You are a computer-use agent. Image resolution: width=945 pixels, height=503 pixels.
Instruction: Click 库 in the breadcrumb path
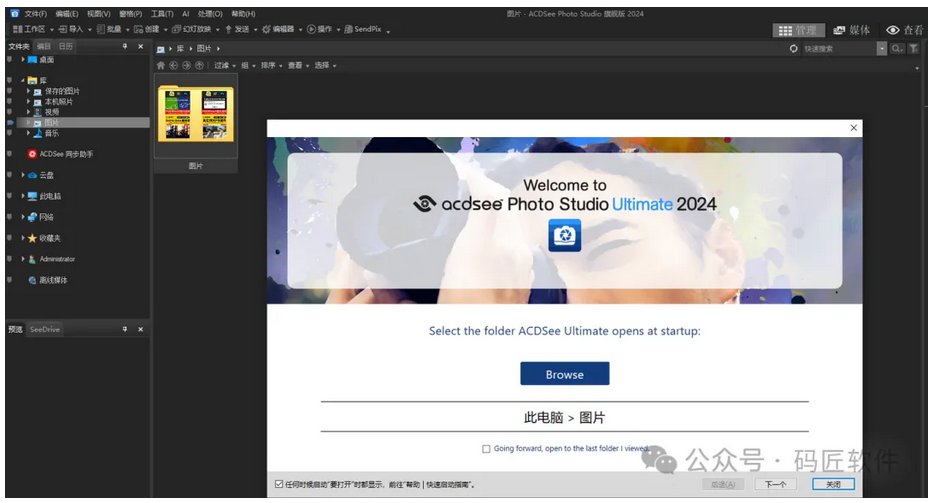click(x=180, y=49)
